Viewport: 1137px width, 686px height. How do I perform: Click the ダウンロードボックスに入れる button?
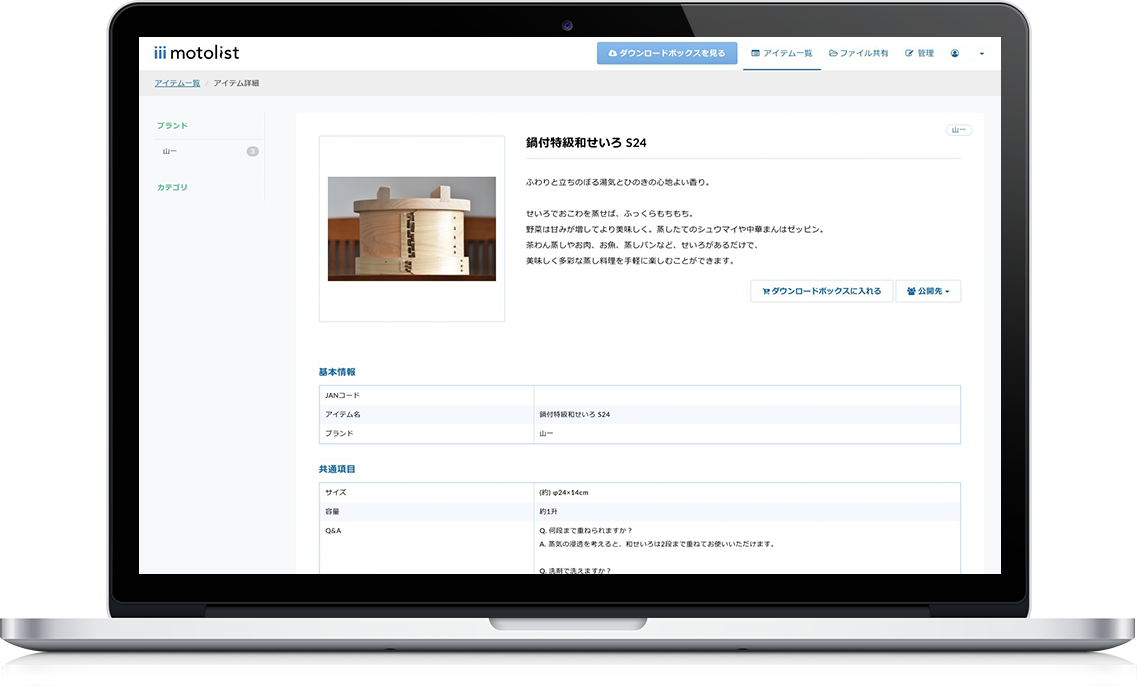pos(821,291)
